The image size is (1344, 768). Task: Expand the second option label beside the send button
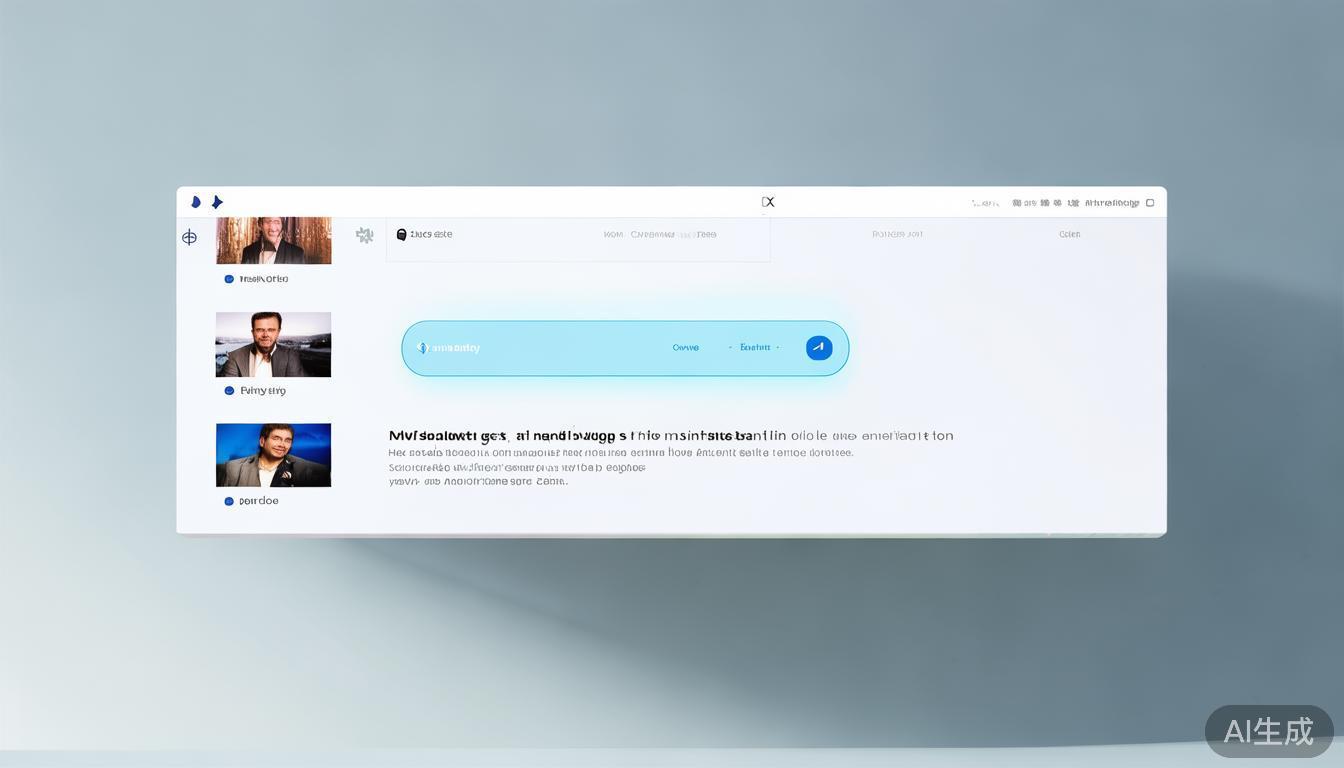(x=755, y=348)
